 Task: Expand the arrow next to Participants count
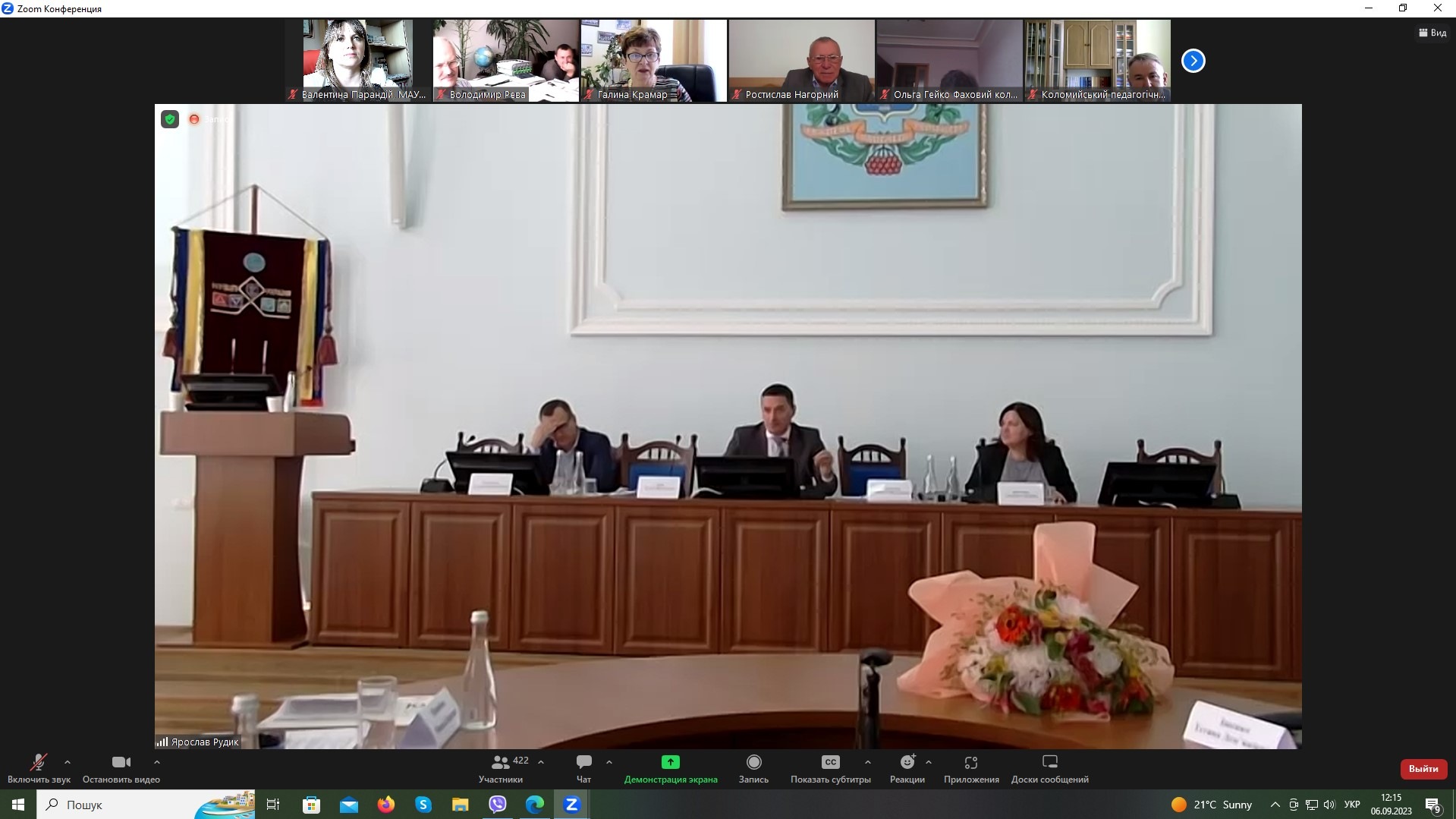pyautogui.click(x=541, y=762)
